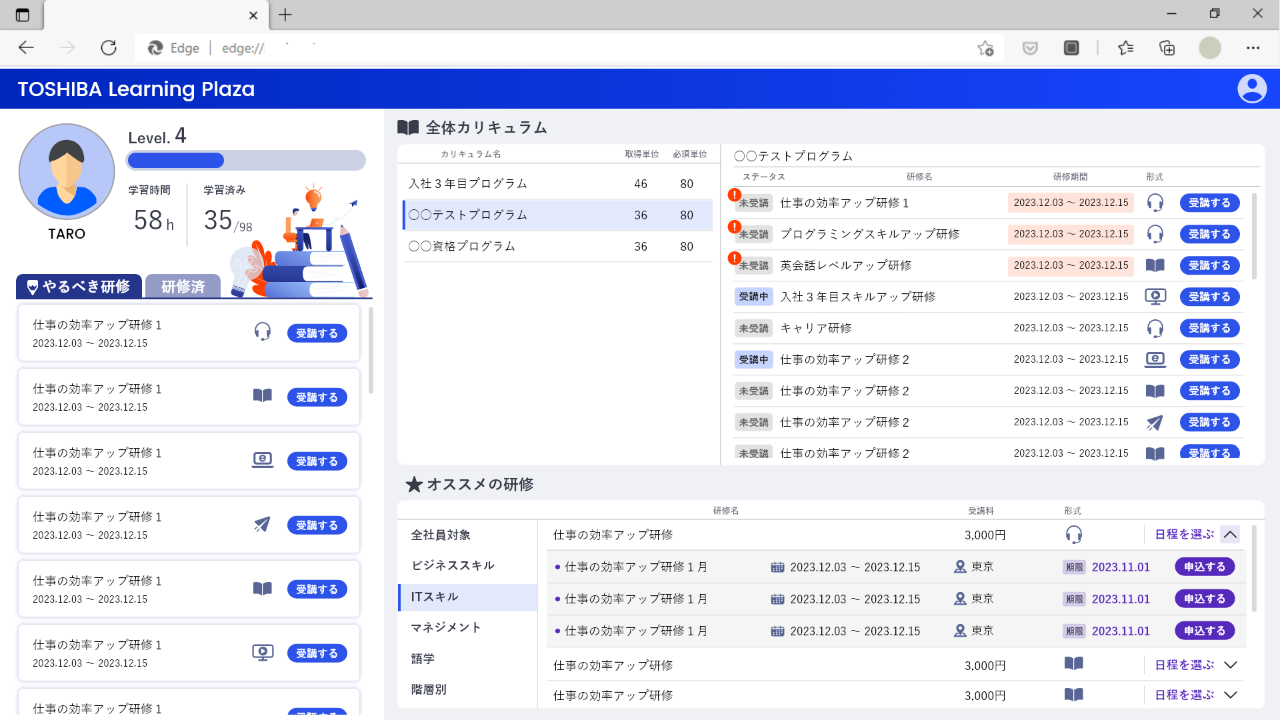Click the red alert icon beside 英会話レベルアップ研修
Image resolution: width=1280 pixels, height=720 pixels.
click(735, 259)
